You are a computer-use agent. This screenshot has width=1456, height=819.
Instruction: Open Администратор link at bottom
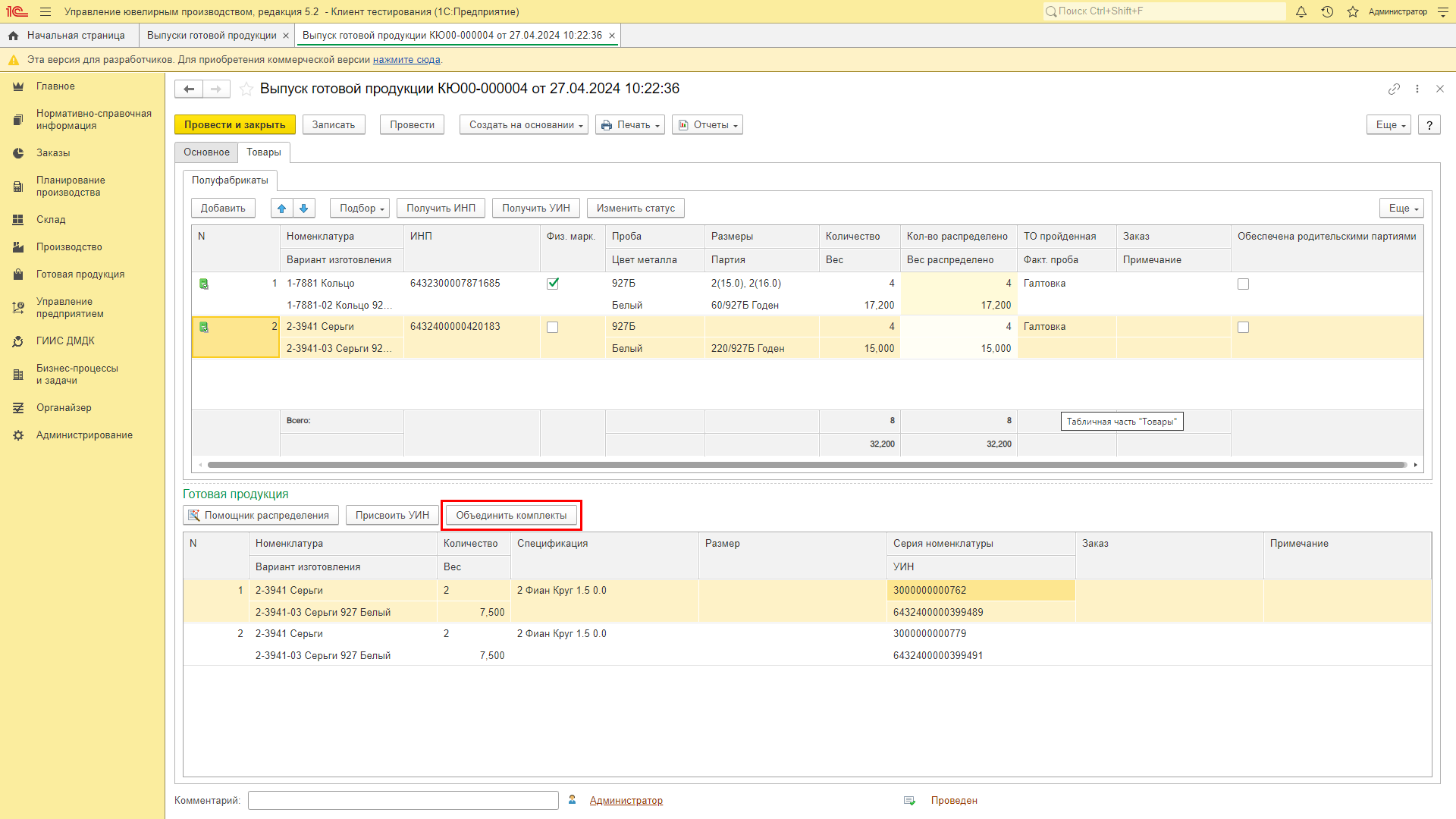626,801
